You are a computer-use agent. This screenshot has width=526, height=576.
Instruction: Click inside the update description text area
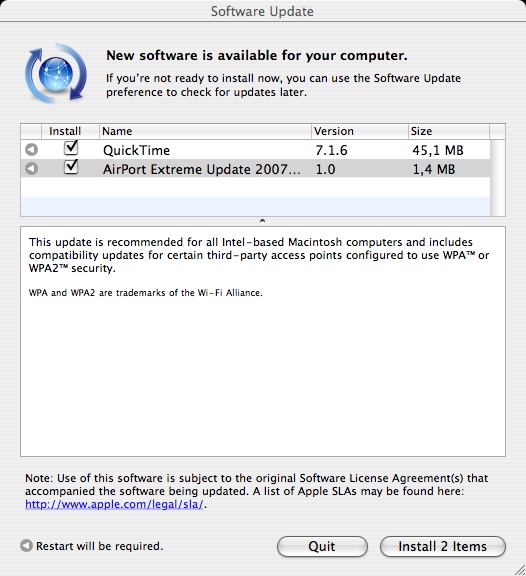point(263,342)
